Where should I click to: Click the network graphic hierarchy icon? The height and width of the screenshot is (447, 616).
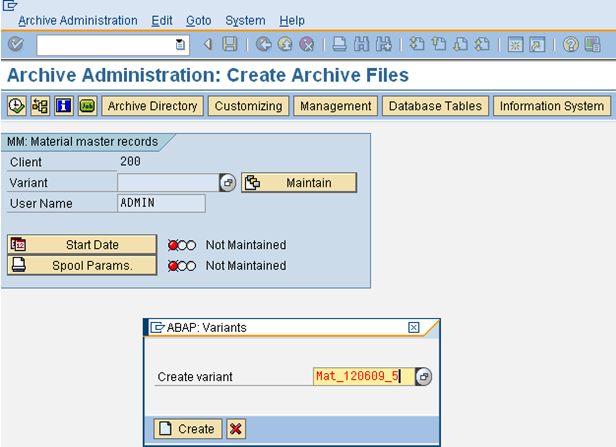coord(40,106)
